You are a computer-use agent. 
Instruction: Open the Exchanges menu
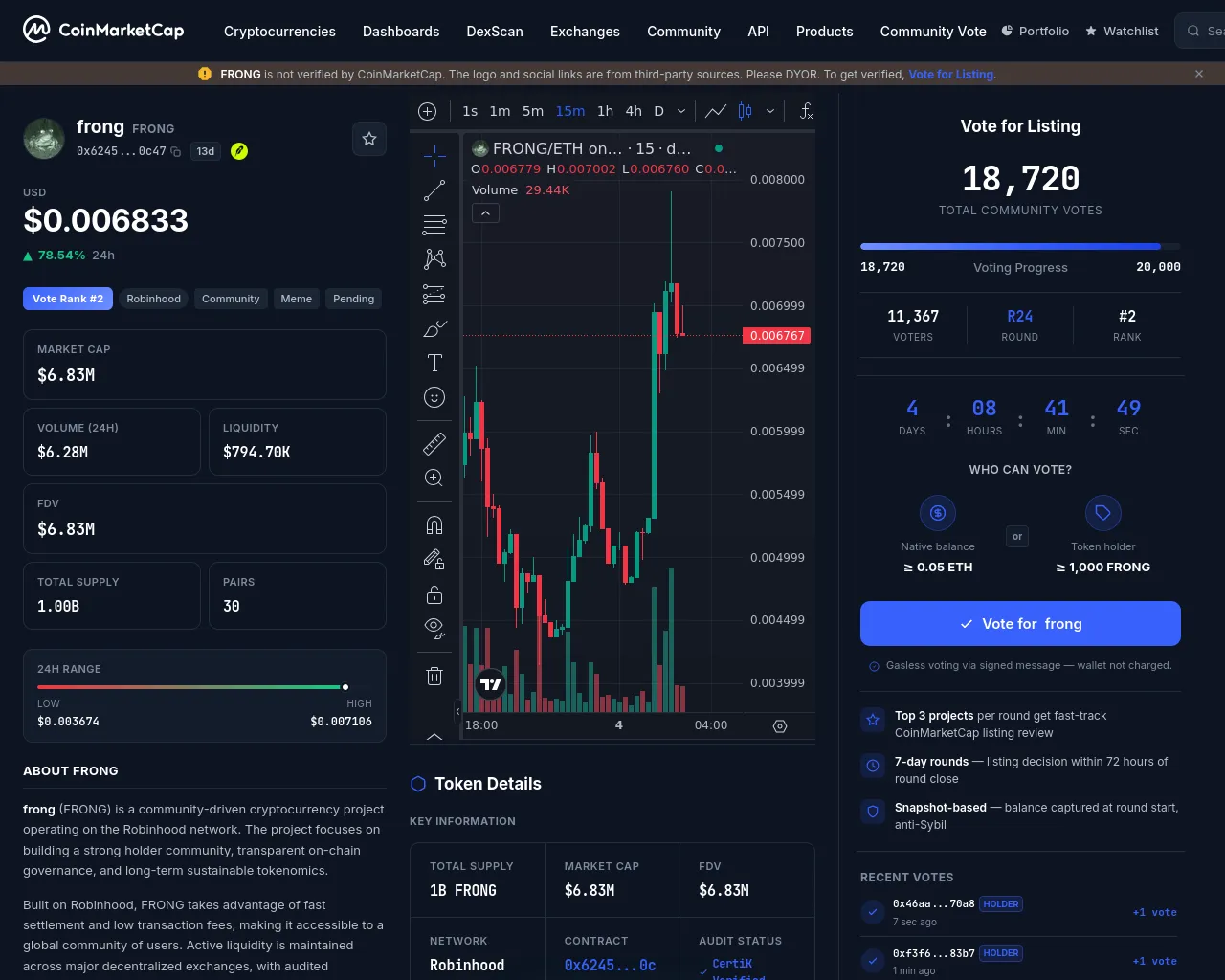(x=585, y=31)
